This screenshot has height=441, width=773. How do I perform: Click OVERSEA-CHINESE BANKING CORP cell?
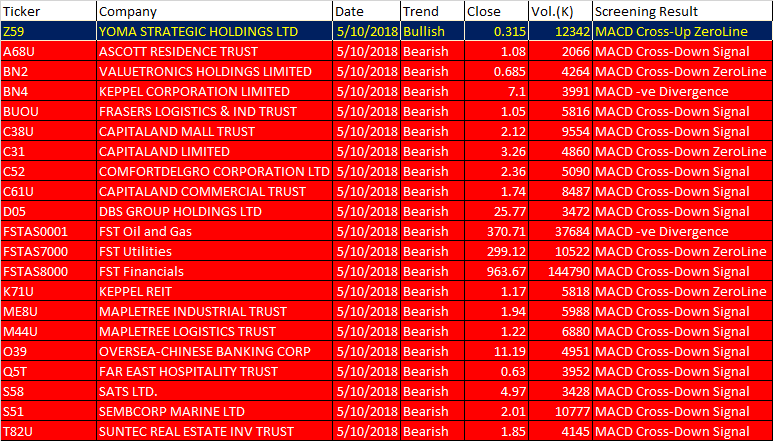[x=214, y=351]
